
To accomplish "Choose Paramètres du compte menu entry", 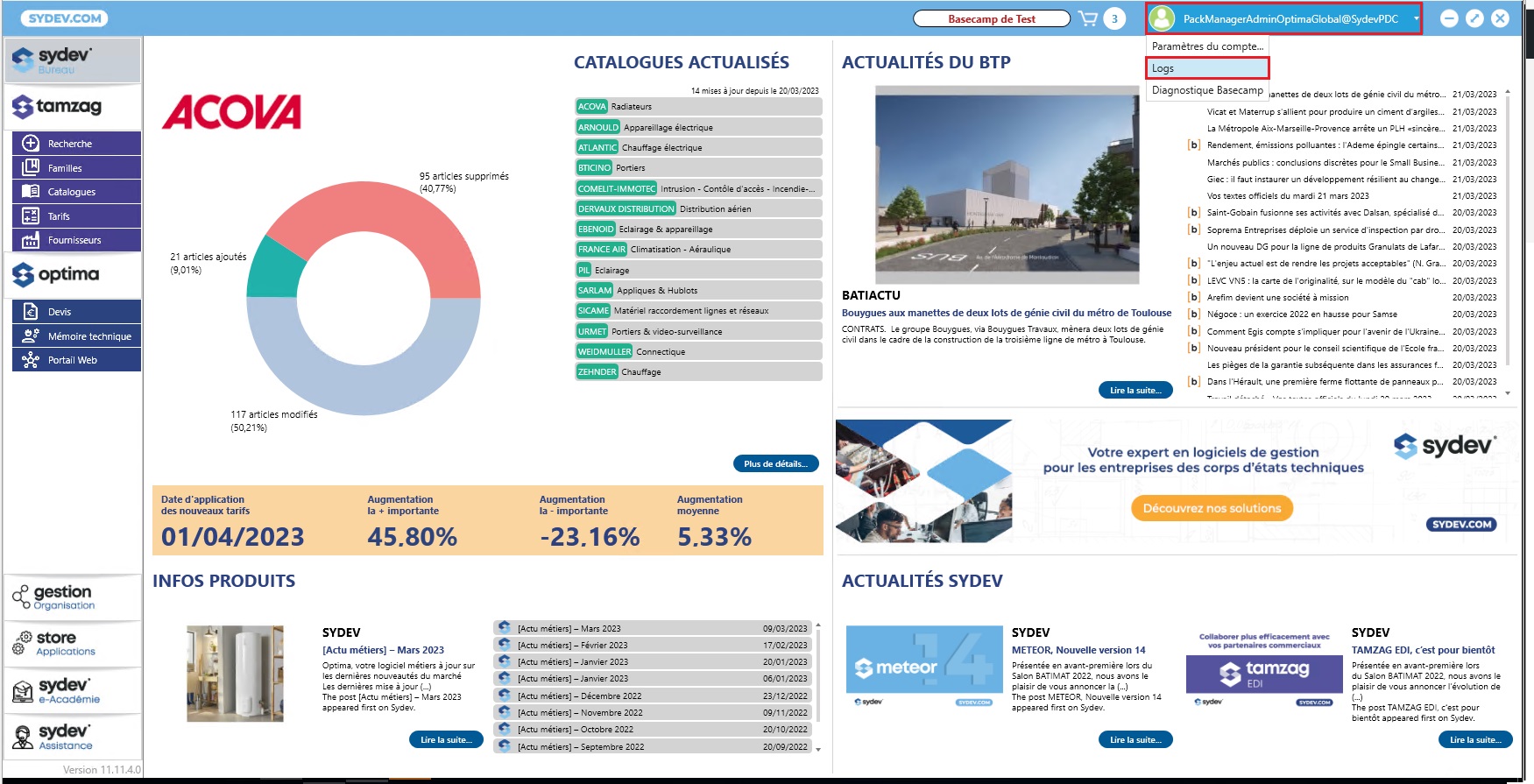I will tap(1207, 46).
